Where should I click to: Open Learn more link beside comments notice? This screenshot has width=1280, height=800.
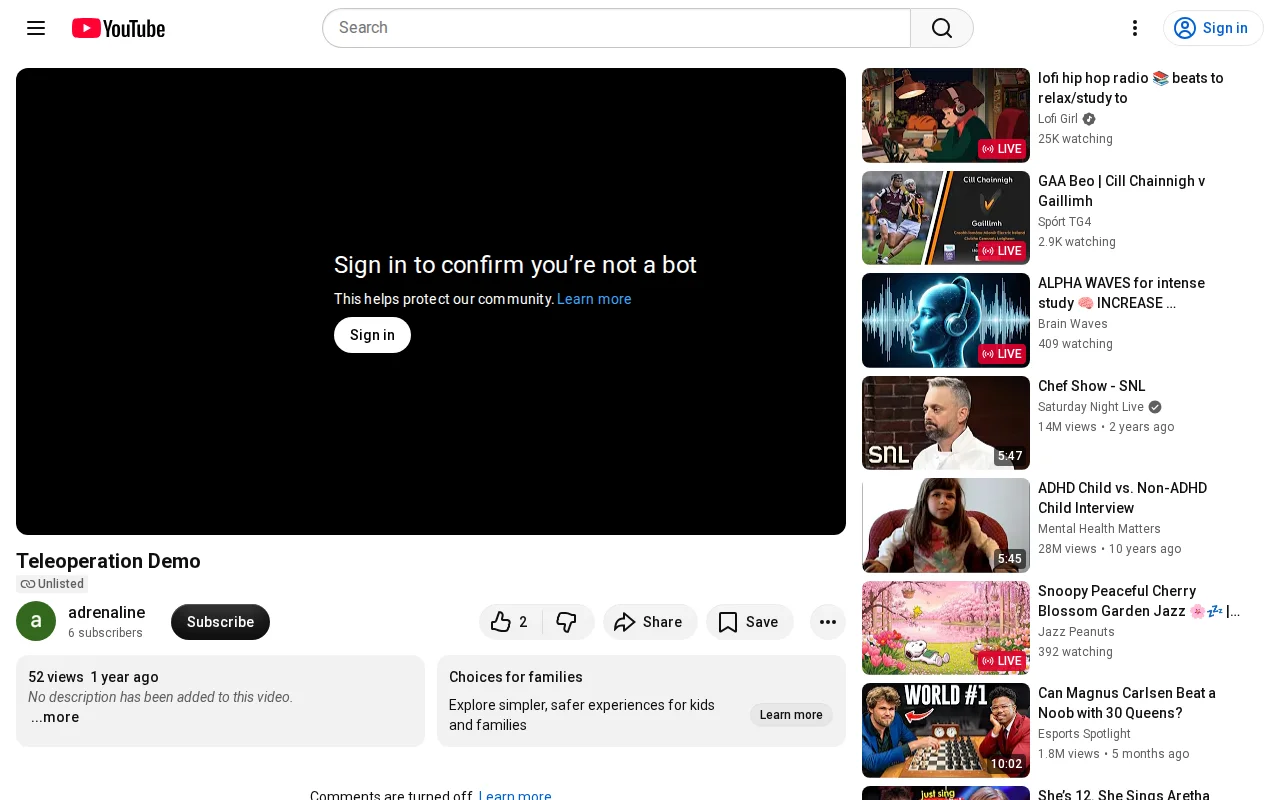[515, 795]
